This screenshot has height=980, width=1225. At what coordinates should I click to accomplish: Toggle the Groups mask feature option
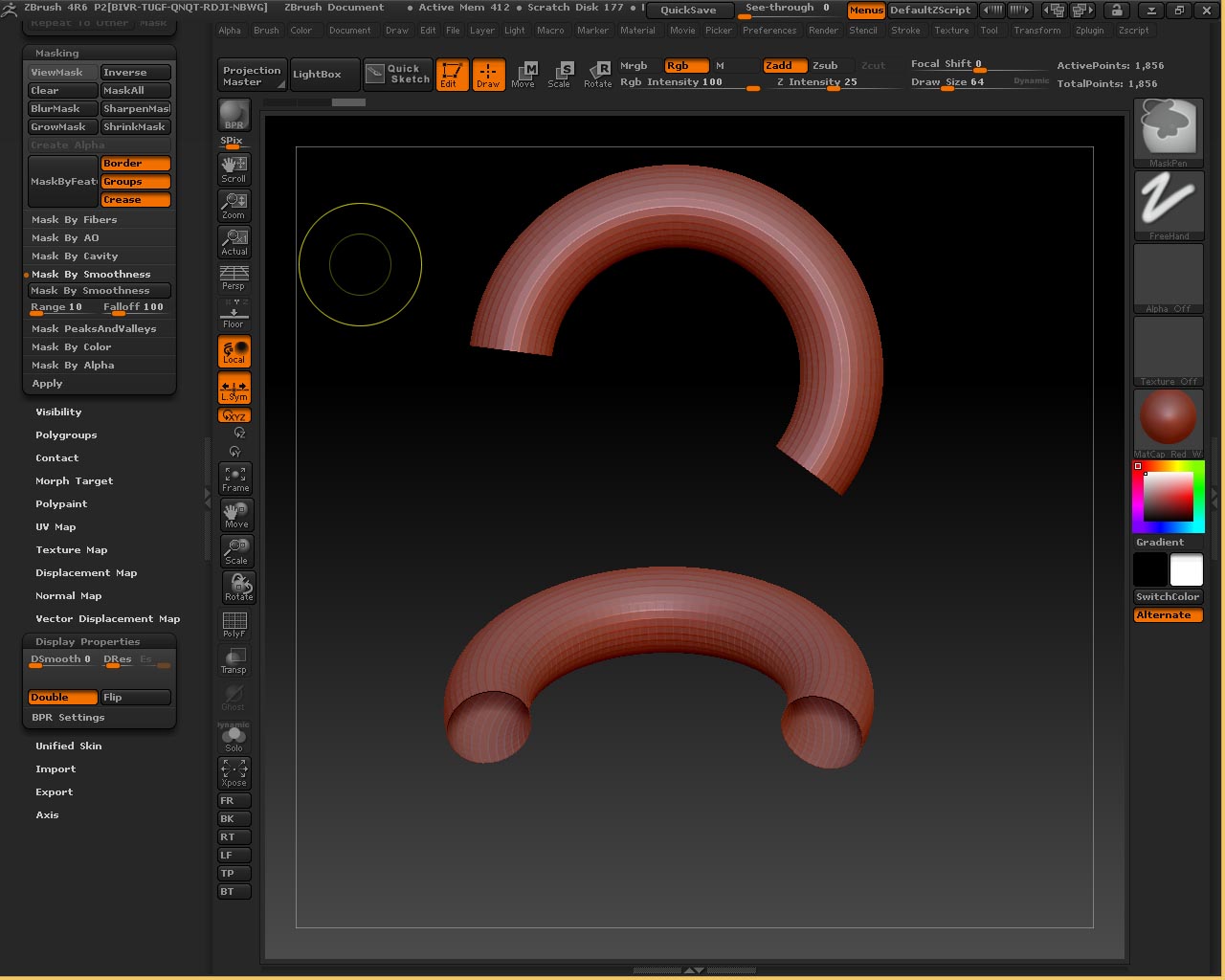point(135,182)
